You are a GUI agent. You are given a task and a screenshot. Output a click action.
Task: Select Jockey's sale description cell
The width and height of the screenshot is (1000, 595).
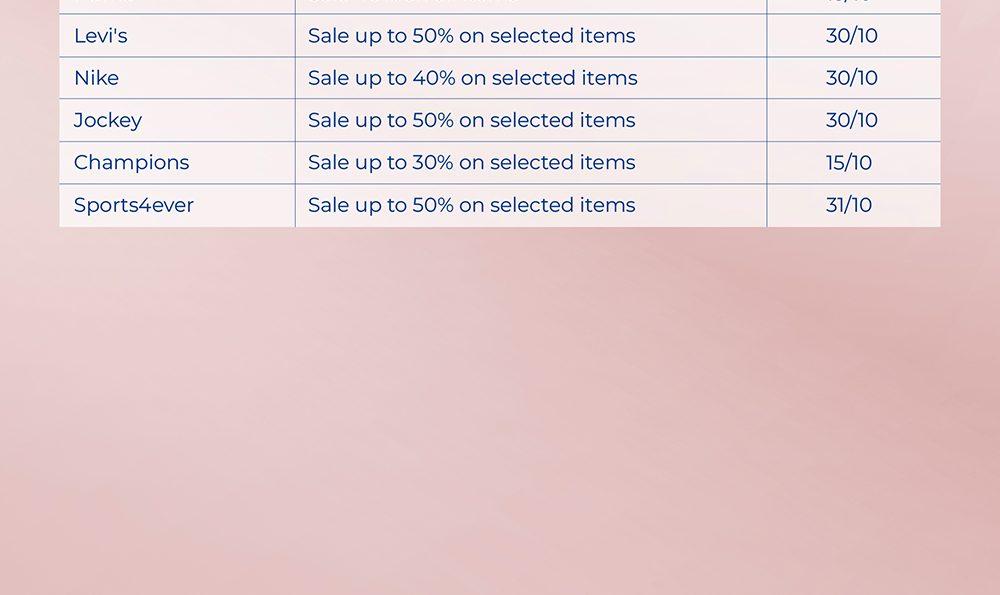tap(471, 120)
